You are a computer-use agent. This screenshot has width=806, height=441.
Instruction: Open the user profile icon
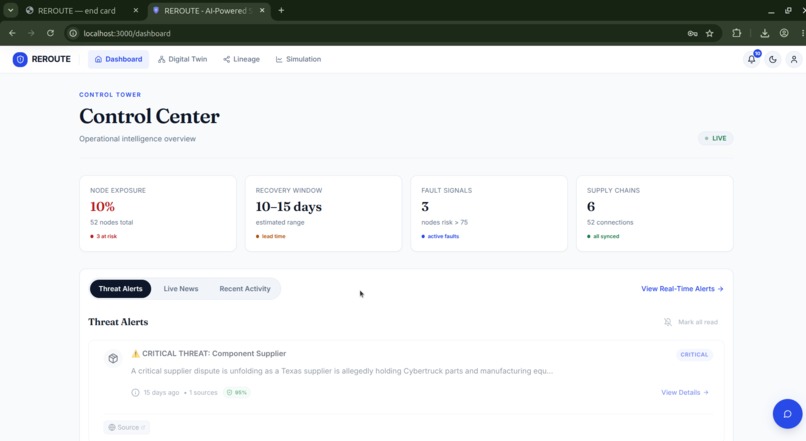pos(794,60)
